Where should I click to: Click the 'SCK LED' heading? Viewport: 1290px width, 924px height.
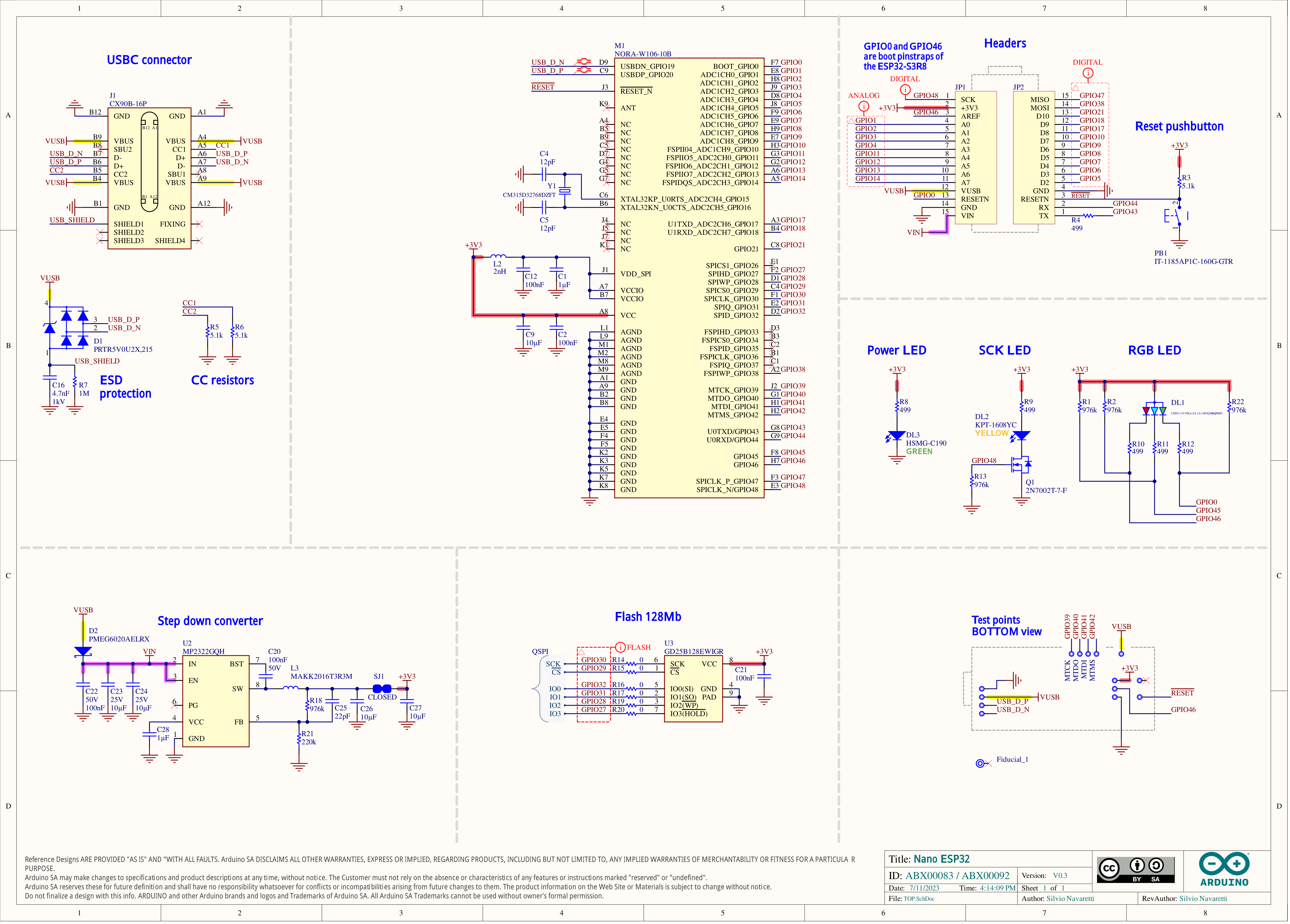pyautogui.click(x=1004, y=350)
